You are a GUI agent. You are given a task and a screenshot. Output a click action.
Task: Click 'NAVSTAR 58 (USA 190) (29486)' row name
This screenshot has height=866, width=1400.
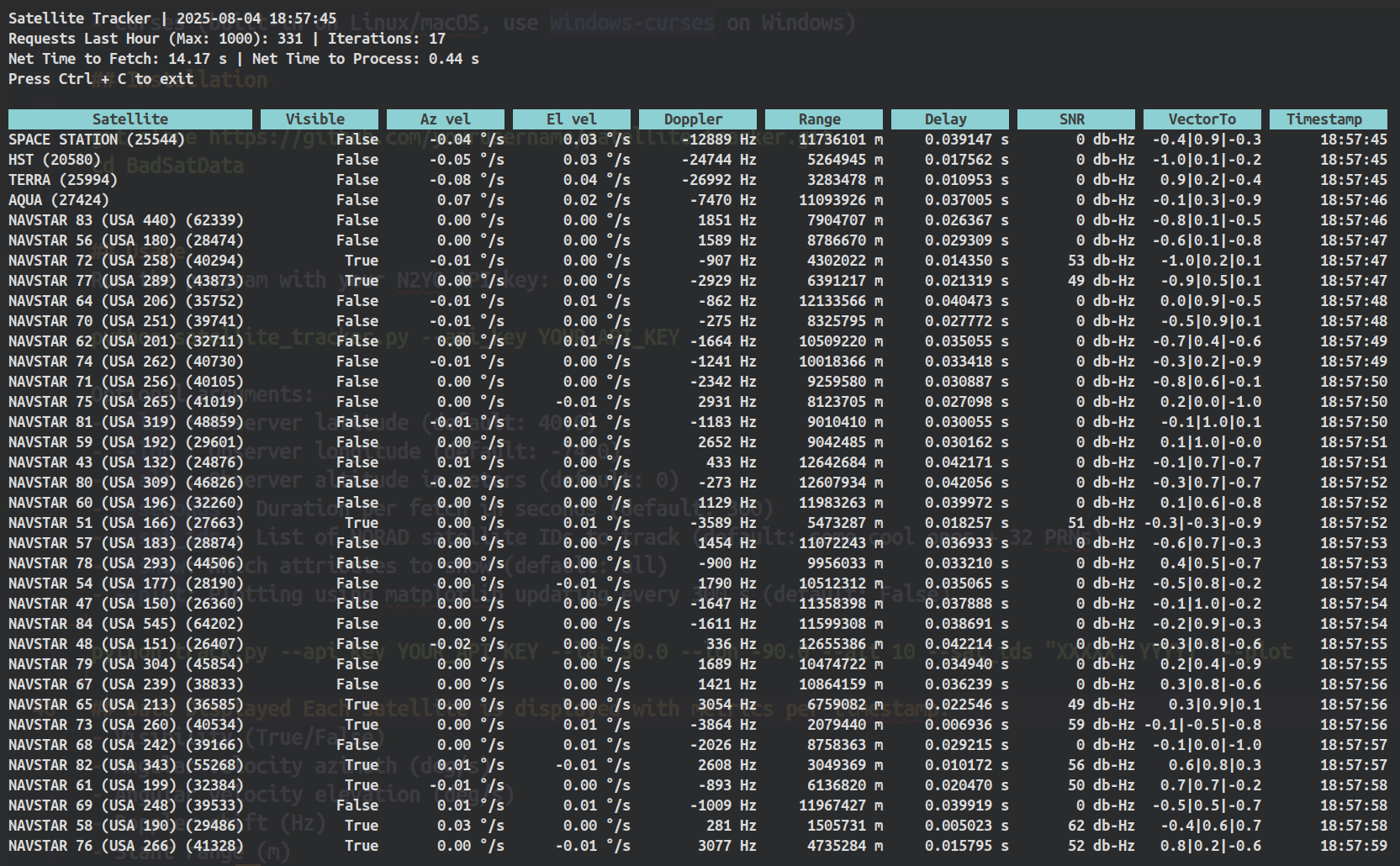tap(126, 826)
